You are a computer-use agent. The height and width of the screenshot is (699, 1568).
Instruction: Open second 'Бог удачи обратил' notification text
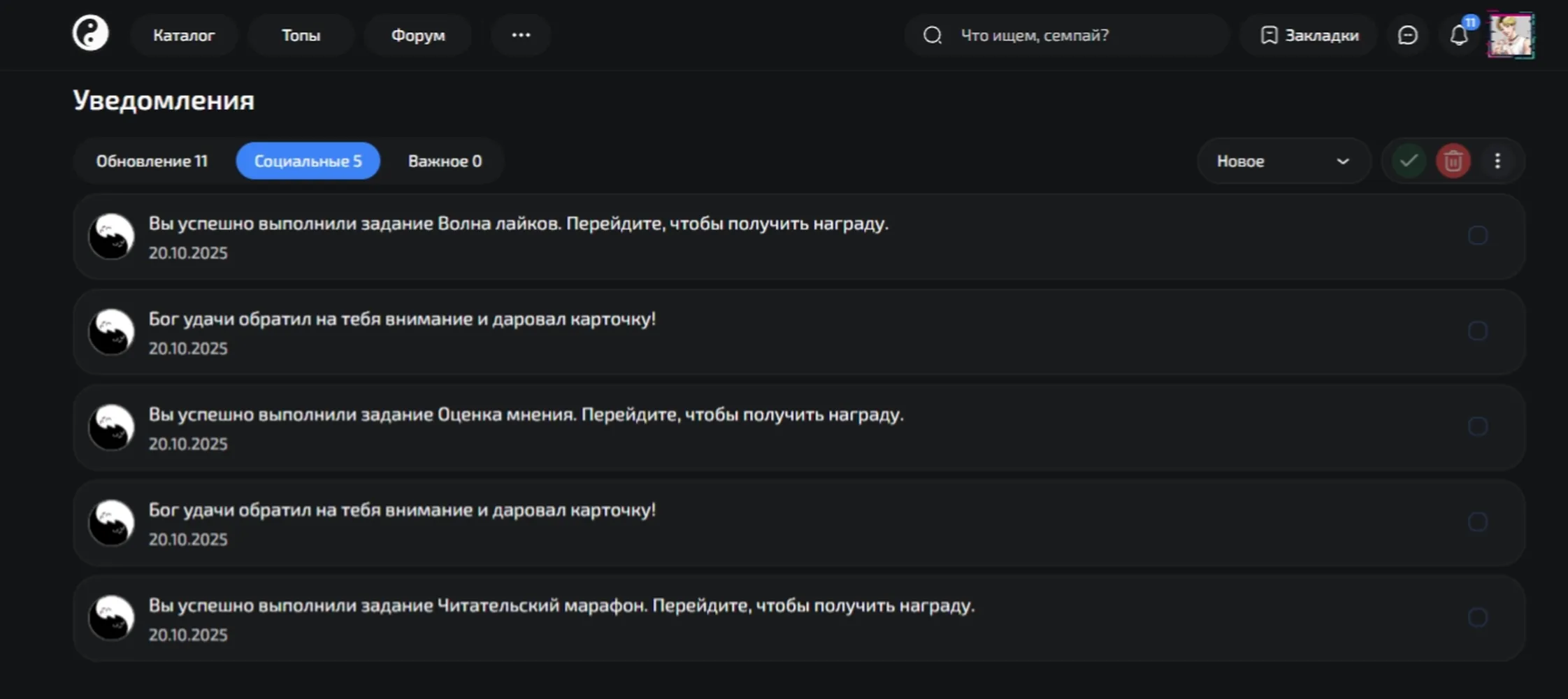coord(402,510)
